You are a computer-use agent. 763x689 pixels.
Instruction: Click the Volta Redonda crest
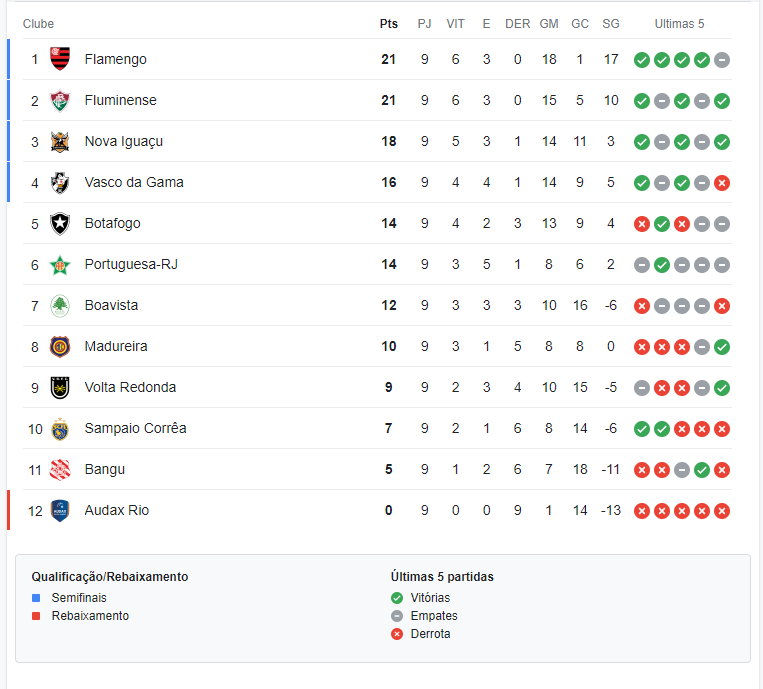[x=60, y=387]
